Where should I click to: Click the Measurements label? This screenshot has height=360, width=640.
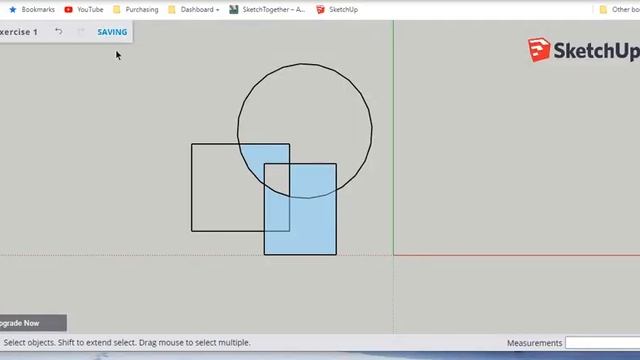tap(534, 343)
